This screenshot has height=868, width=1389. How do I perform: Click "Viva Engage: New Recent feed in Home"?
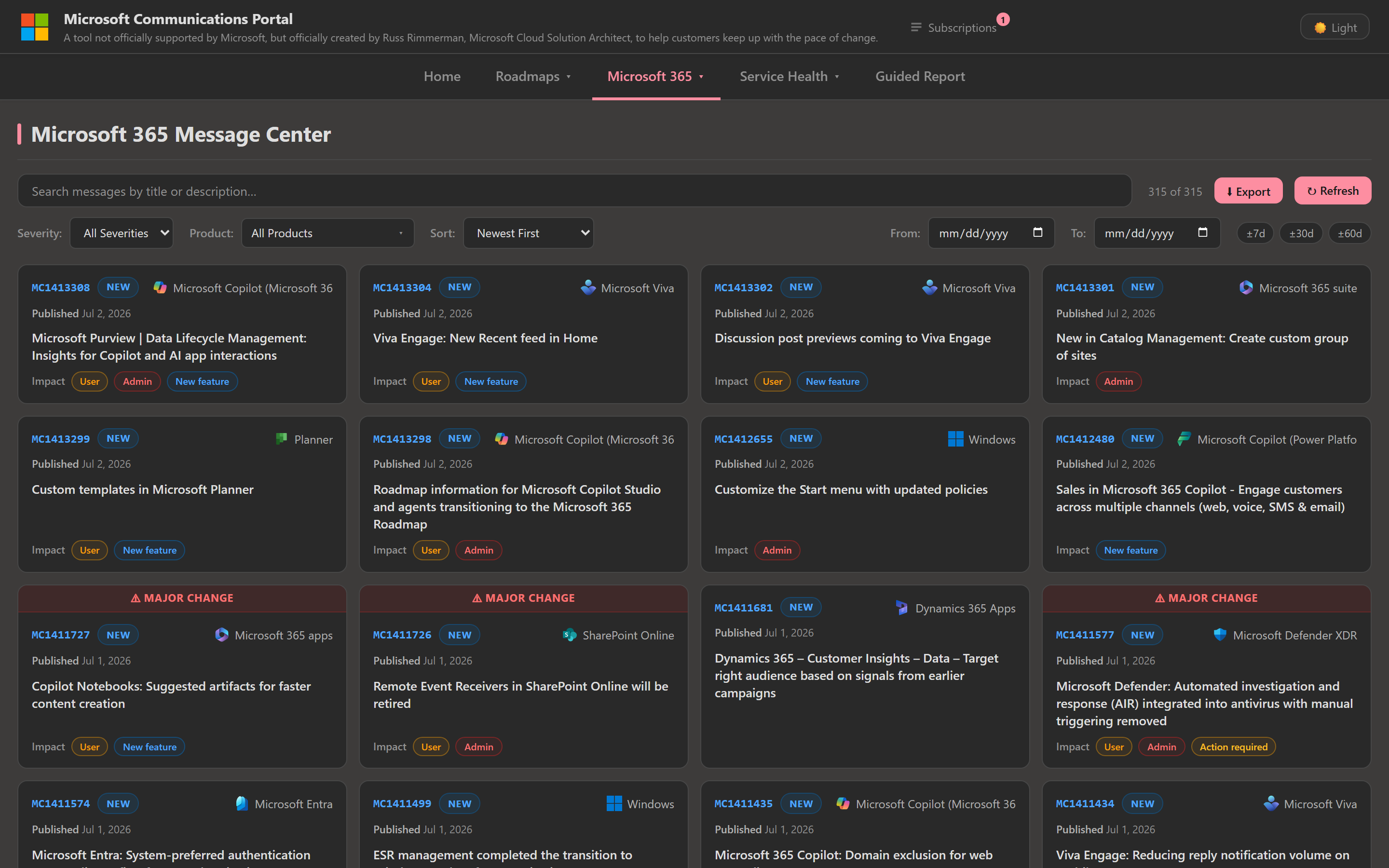[485, 338]
